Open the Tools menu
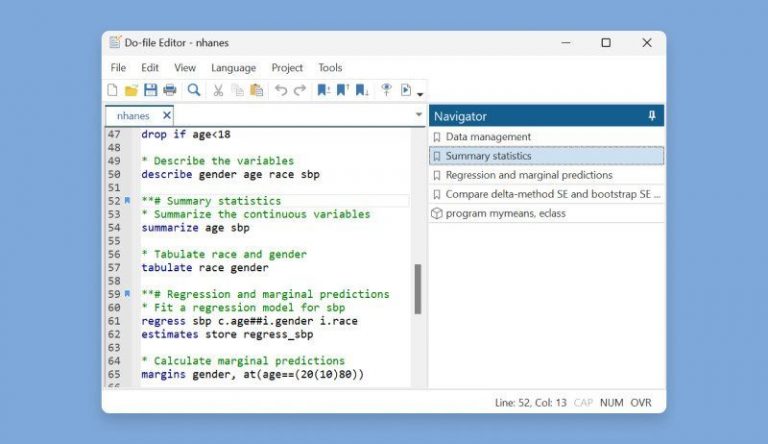The height and width of the screenshot is (444, 768). point(330,68)
